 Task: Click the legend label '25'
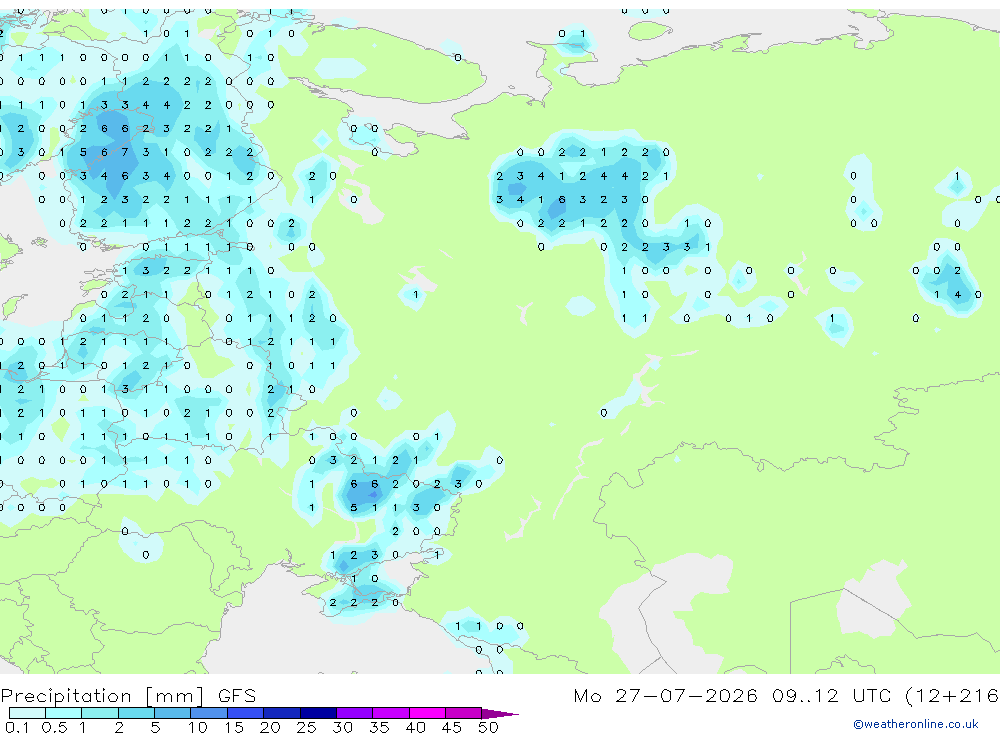[306, 727]
